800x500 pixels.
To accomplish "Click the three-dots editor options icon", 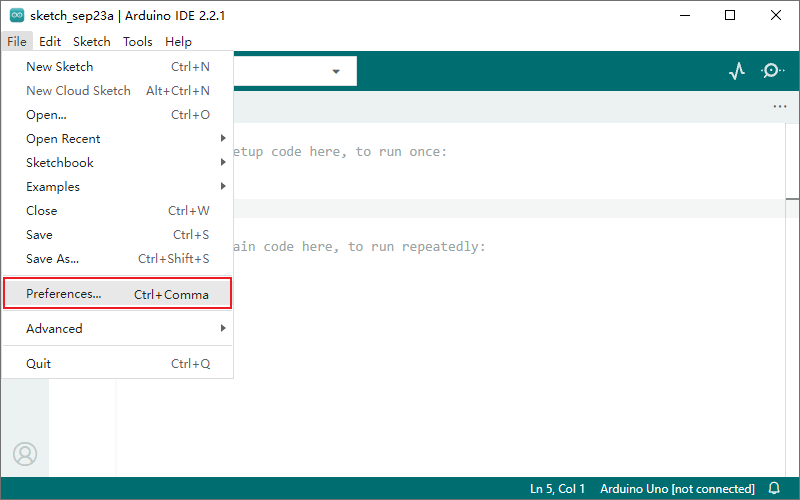I will pyautogui.click(x=780, y=107).
